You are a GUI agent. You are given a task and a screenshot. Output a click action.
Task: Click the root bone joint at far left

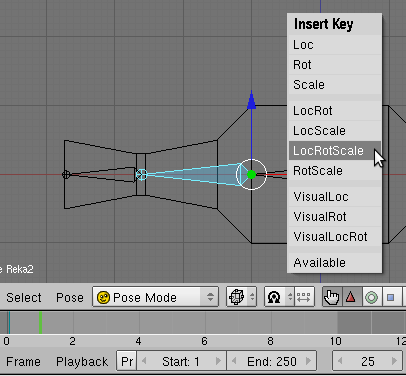66,174
